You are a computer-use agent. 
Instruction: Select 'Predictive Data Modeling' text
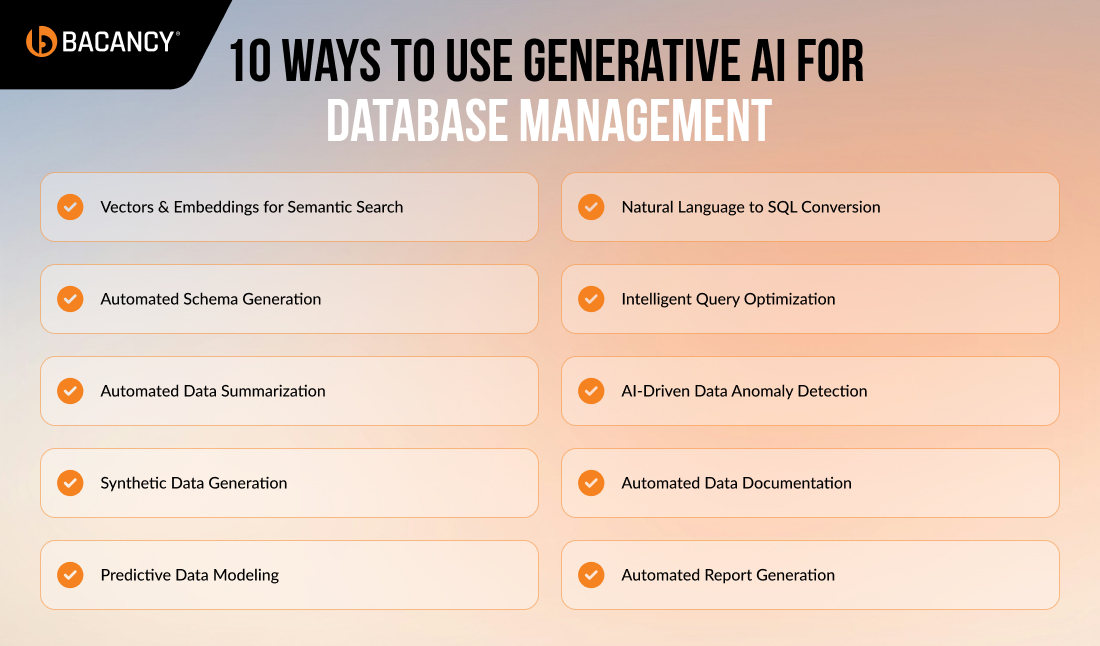click(x=189, y=574)
